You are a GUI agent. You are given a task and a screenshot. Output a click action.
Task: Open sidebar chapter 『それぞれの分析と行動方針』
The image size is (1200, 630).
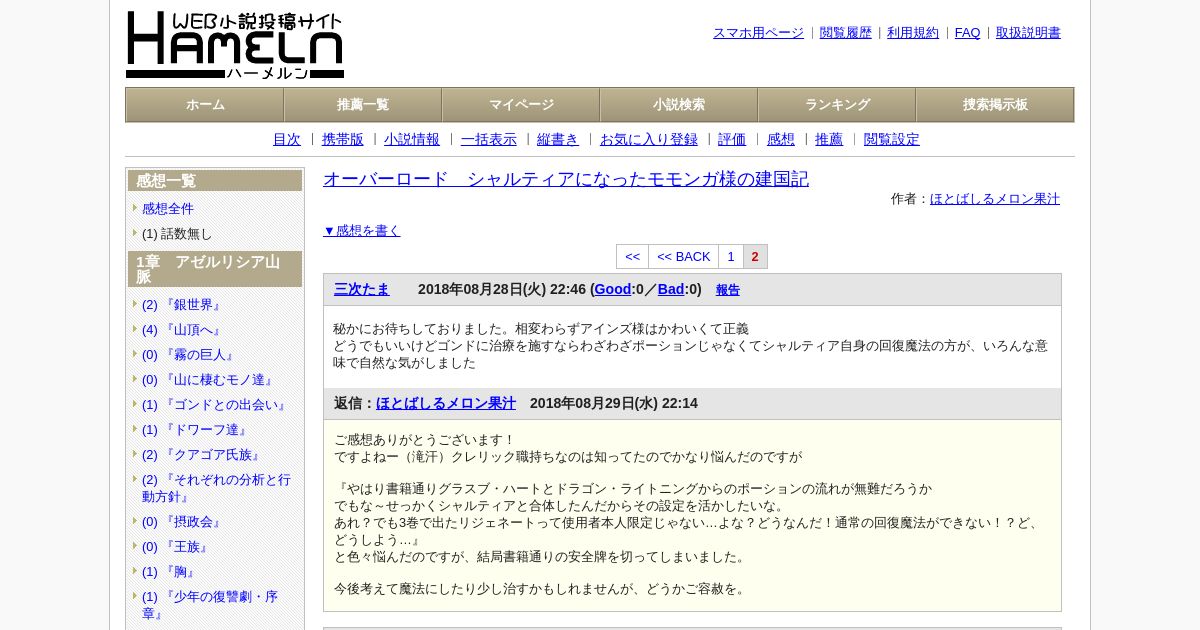tap(216, 488)
